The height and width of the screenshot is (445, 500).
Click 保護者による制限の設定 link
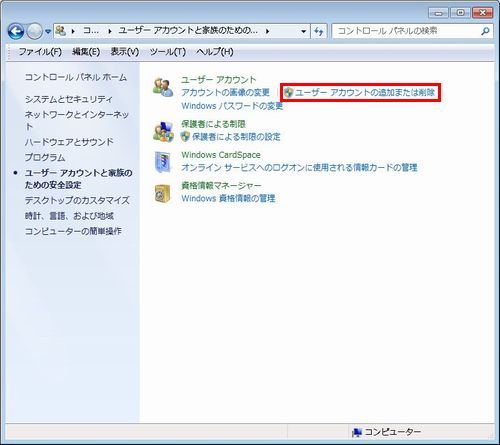(x=236, y=137)
